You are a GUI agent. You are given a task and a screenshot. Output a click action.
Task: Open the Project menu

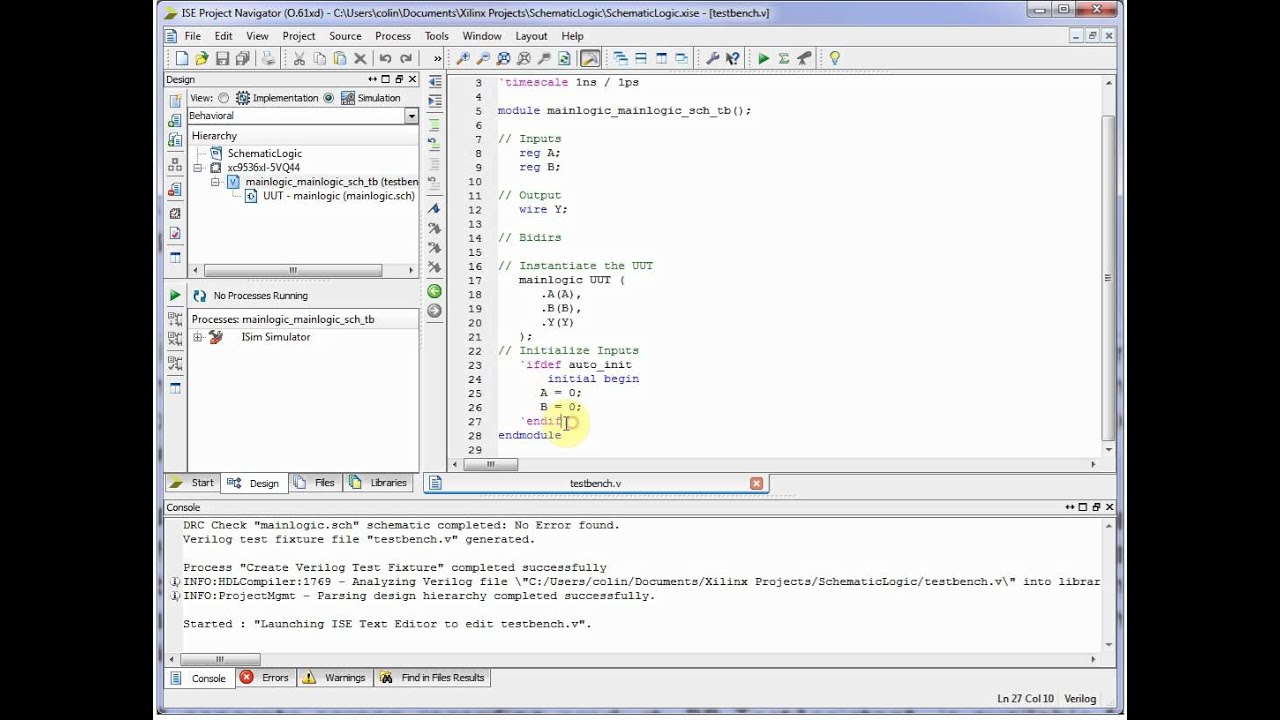click(298, 36)
